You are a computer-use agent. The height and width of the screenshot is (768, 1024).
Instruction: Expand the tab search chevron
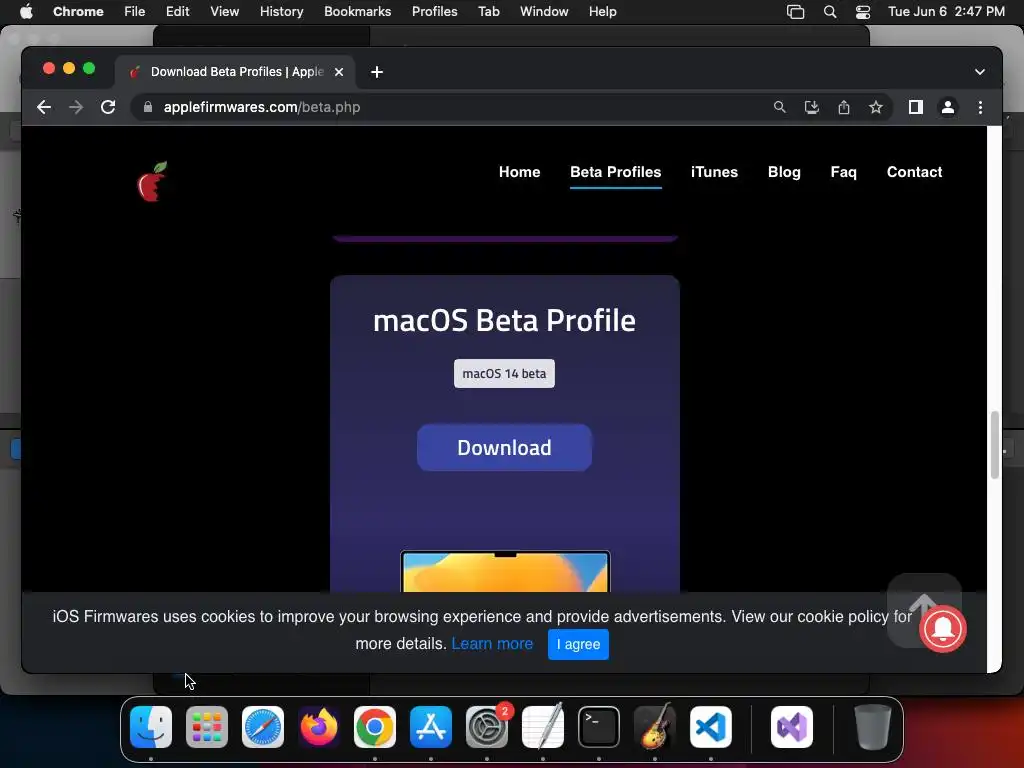(980, 72)
